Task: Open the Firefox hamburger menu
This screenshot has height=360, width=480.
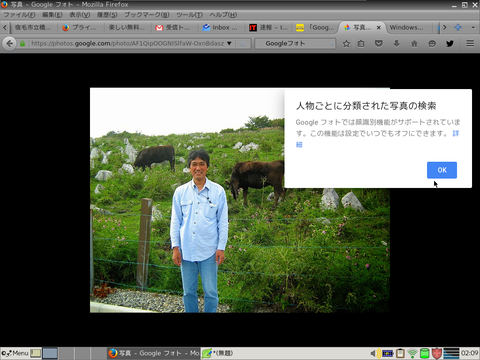Action: point(470,43)
